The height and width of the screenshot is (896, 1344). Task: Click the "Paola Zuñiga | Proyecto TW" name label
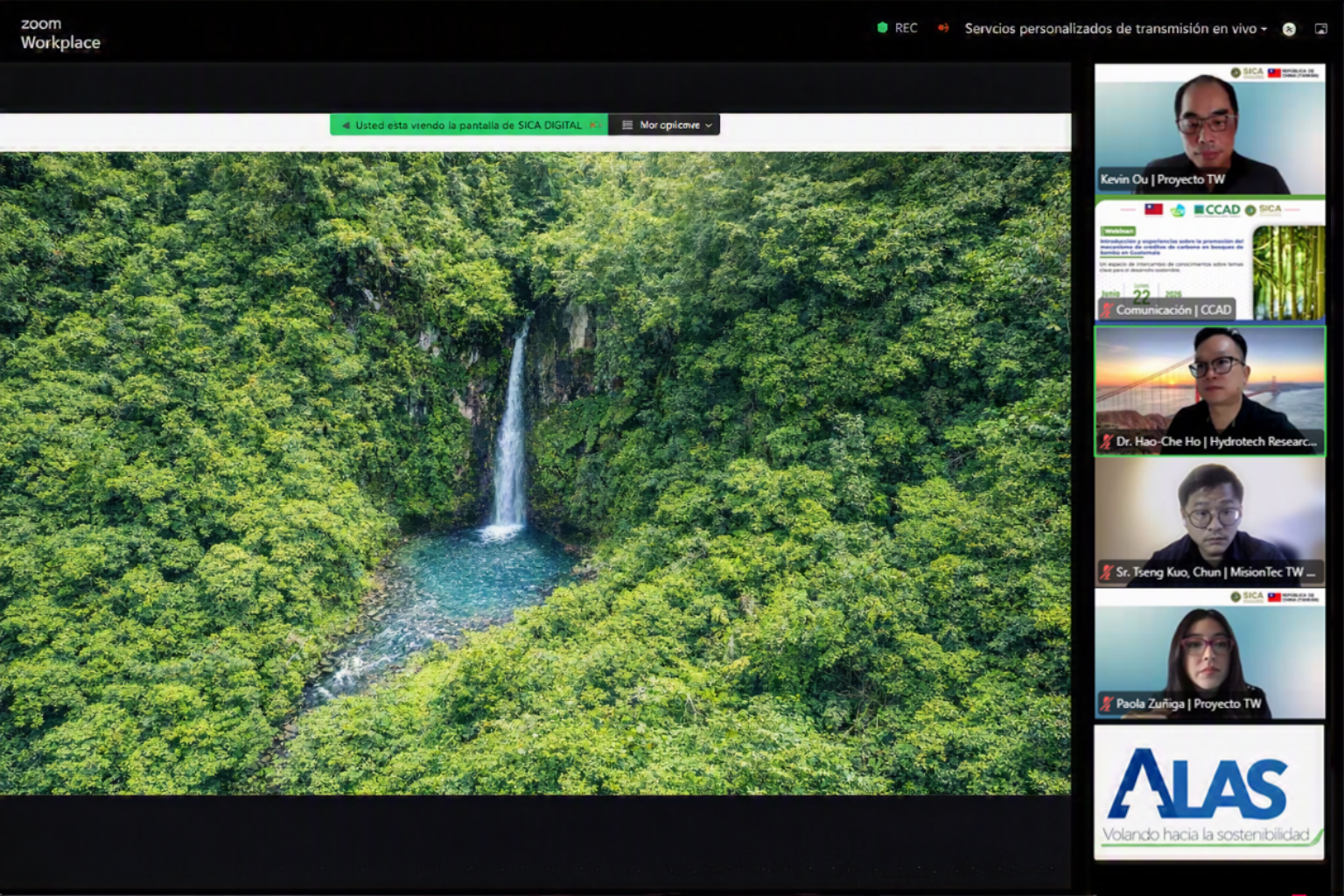click(1188, 703)
